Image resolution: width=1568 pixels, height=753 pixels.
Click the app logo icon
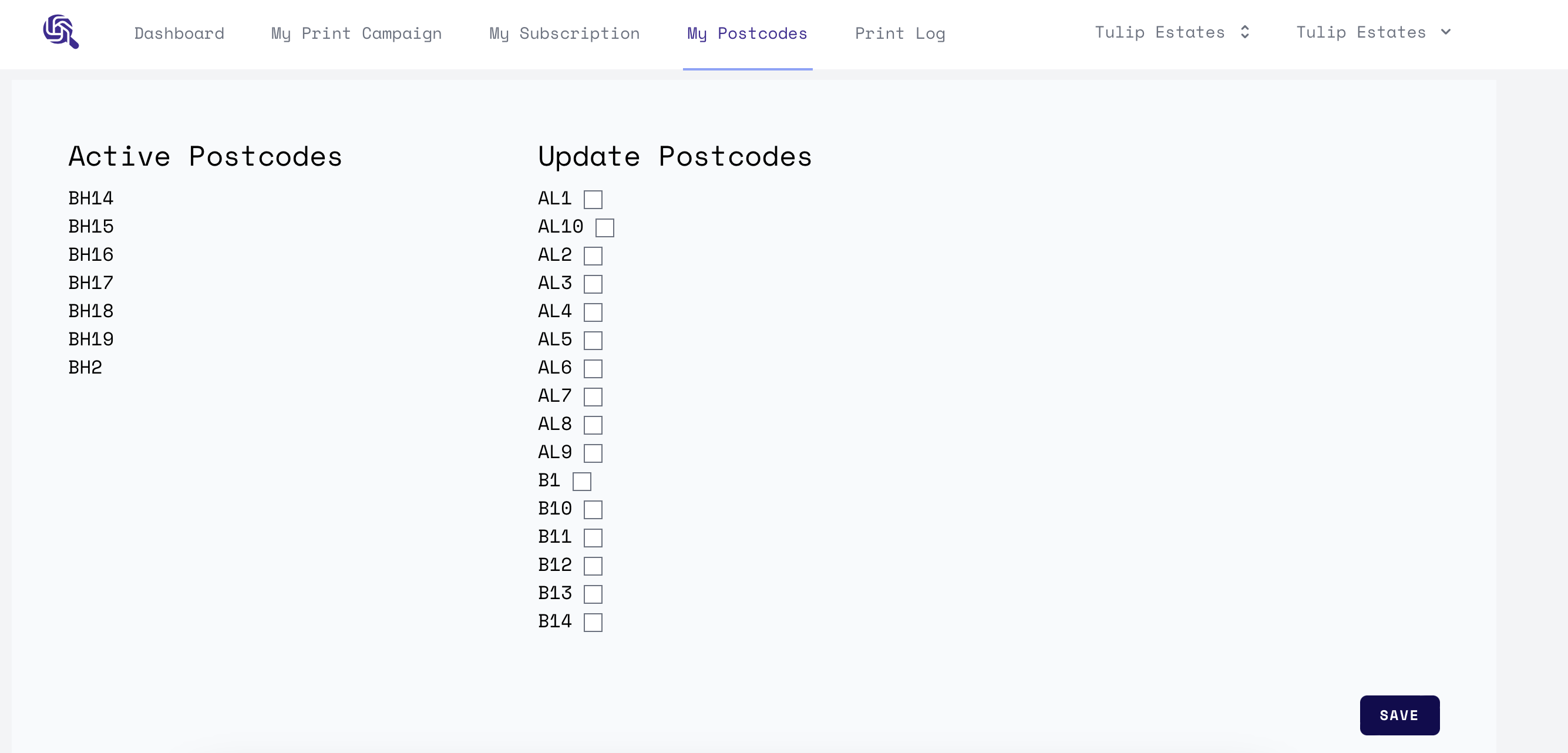[60, 32]
